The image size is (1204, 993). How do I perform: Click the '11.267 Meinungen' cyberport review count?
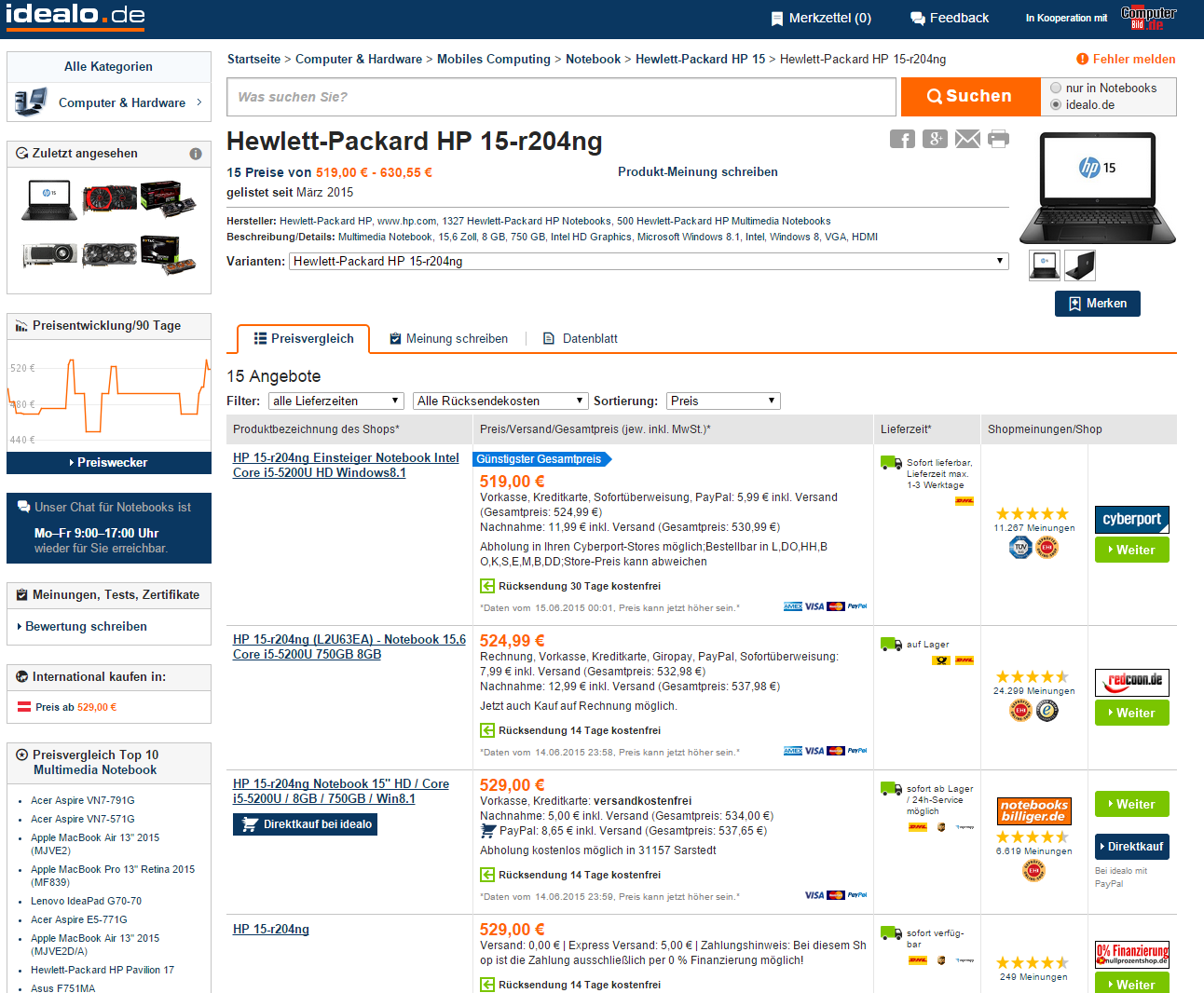[x=1033, y=528]
